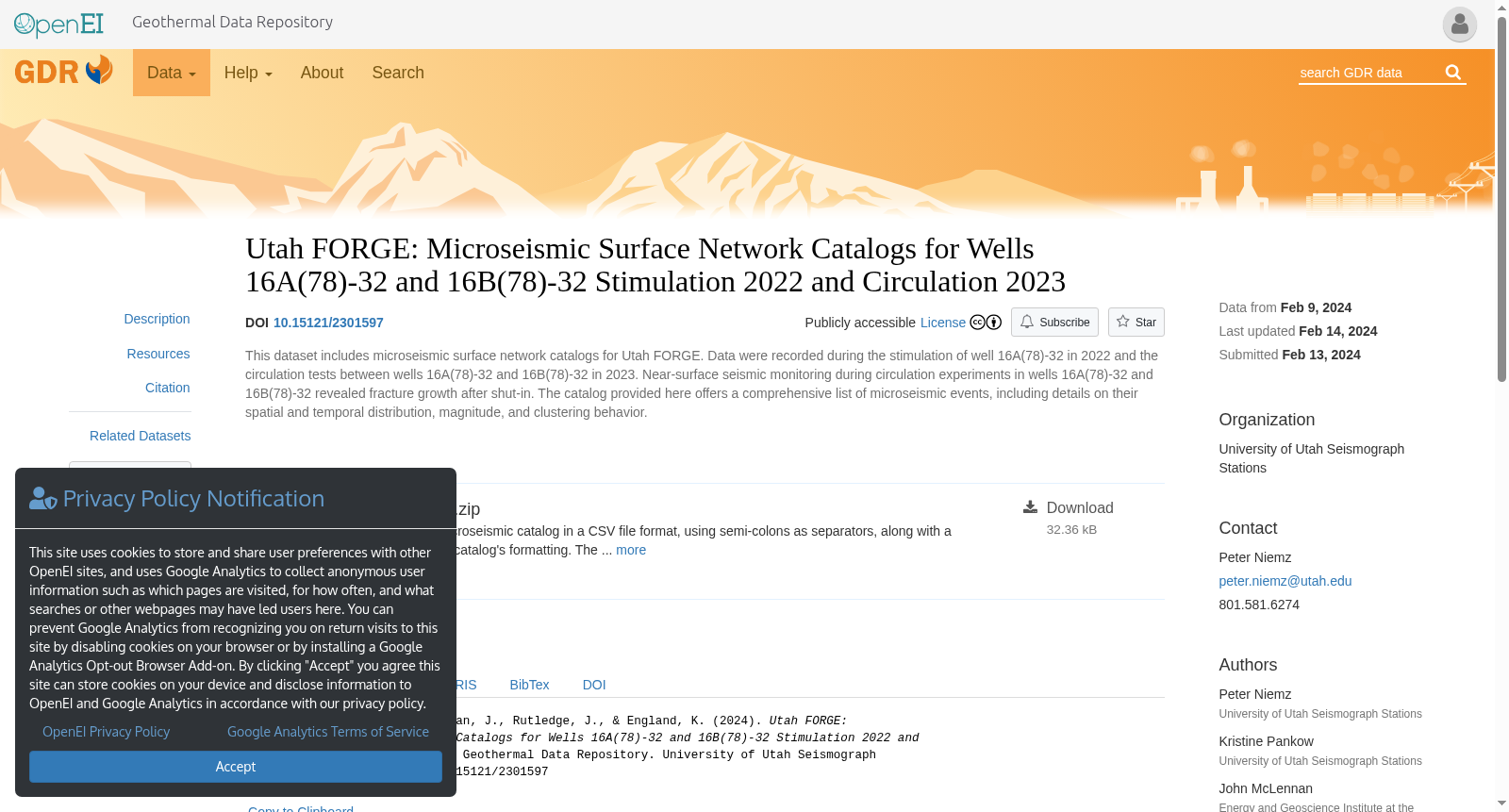Click the resource file size '32.36 kB'
This screenshot has width=1509, height=812.
(1071, 530)
